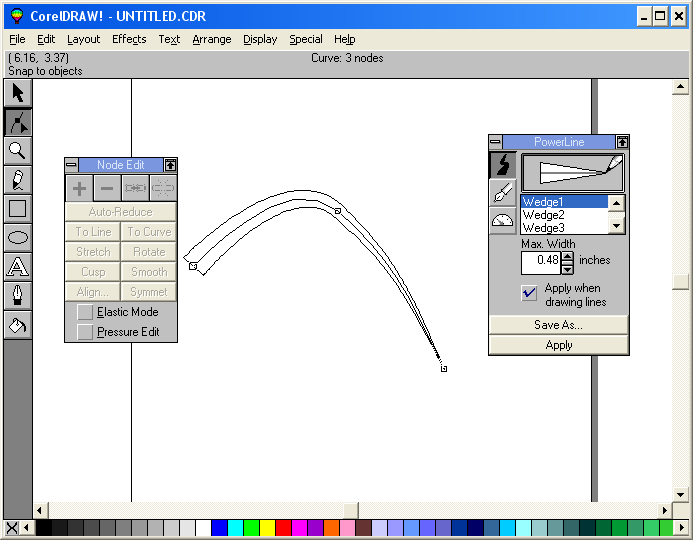Click the delete node minus icon
The height and width of the screenshot is (540, 693).
click(x=107, y=189)
